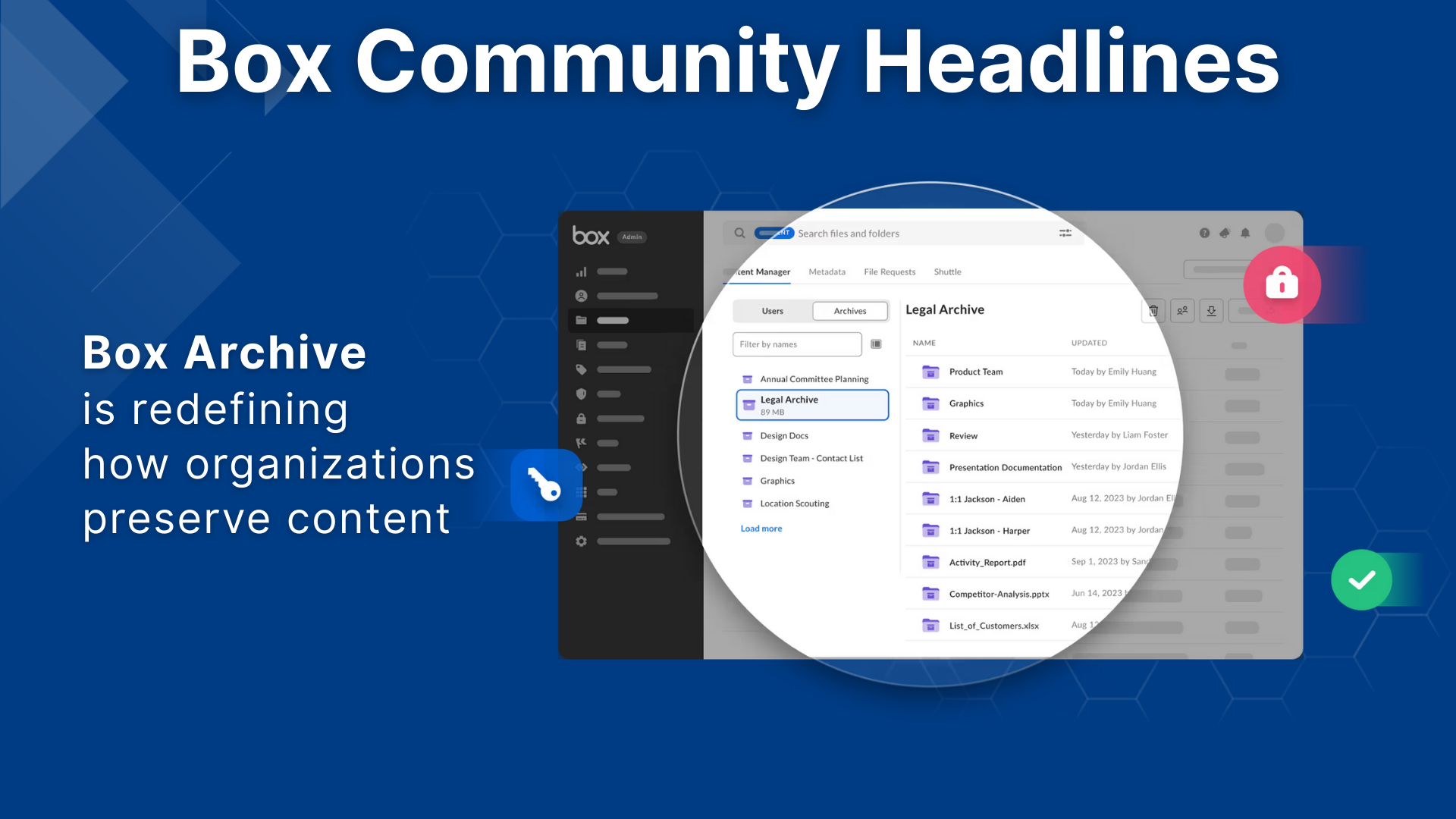Open the File Requests tab
1456x819 pixels.
(x=890, y=272)
